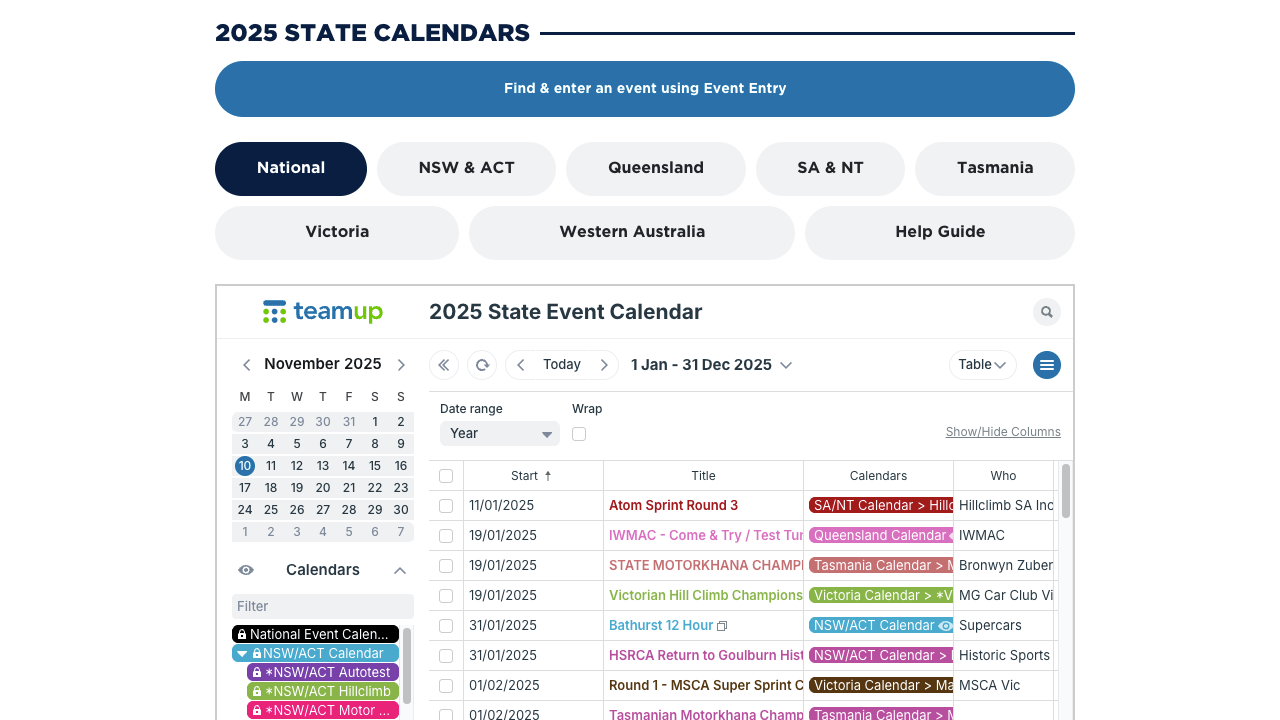Enable the Wrap checkbox

pyautogui.click(x=579, y=434)
